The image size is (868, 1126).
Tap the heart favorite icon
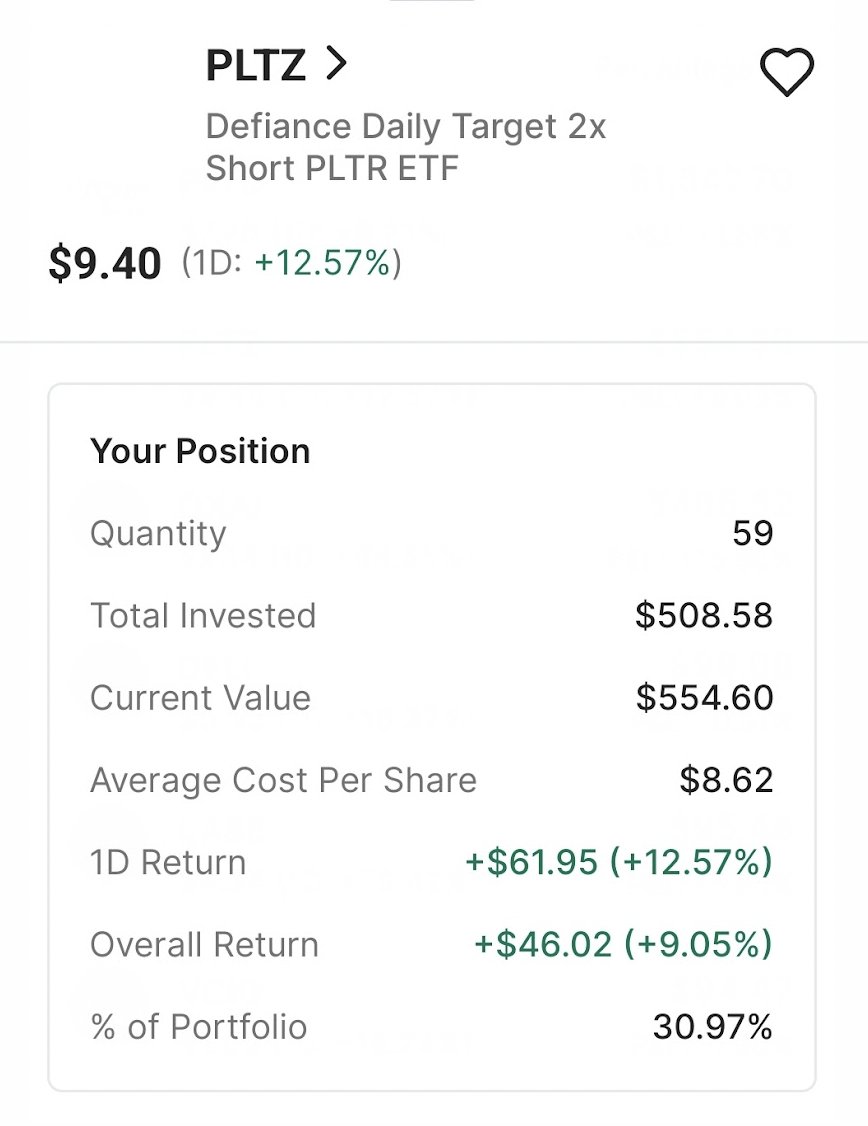coord(786,72)
